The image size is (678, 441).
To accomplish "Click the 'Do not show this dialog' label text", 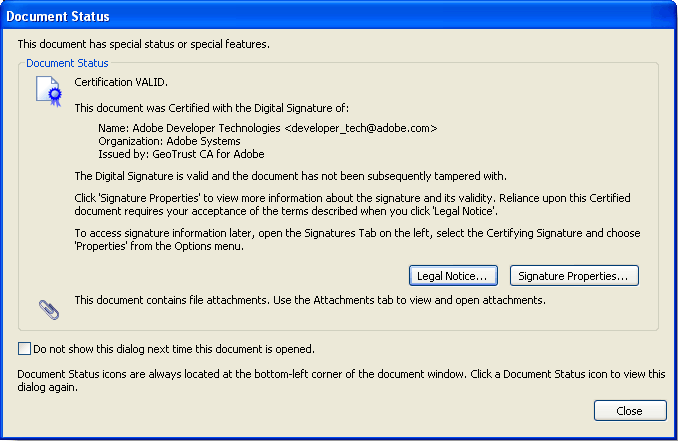I will 174,349.
